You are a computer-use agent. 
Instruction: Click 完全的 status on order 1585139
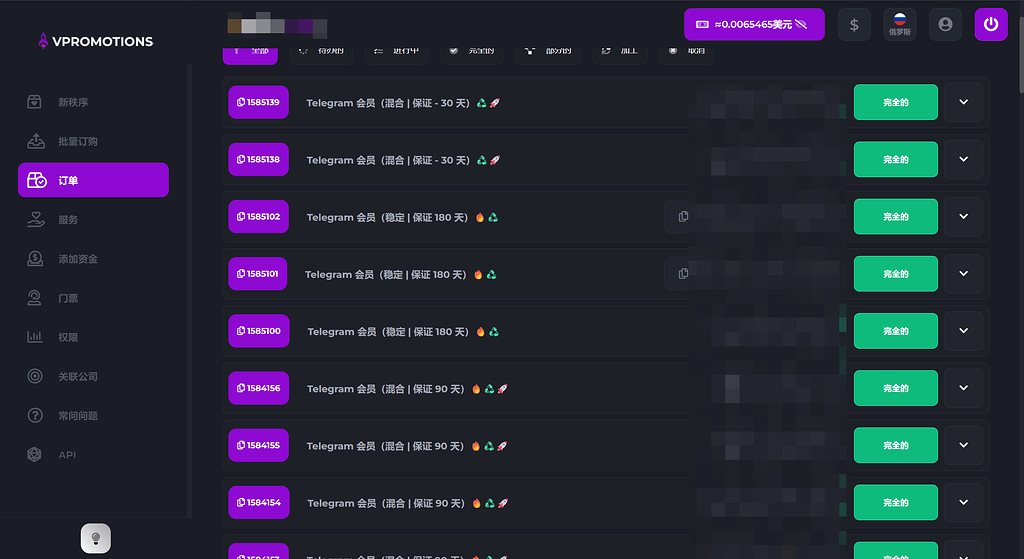click(x=896, y=102)
